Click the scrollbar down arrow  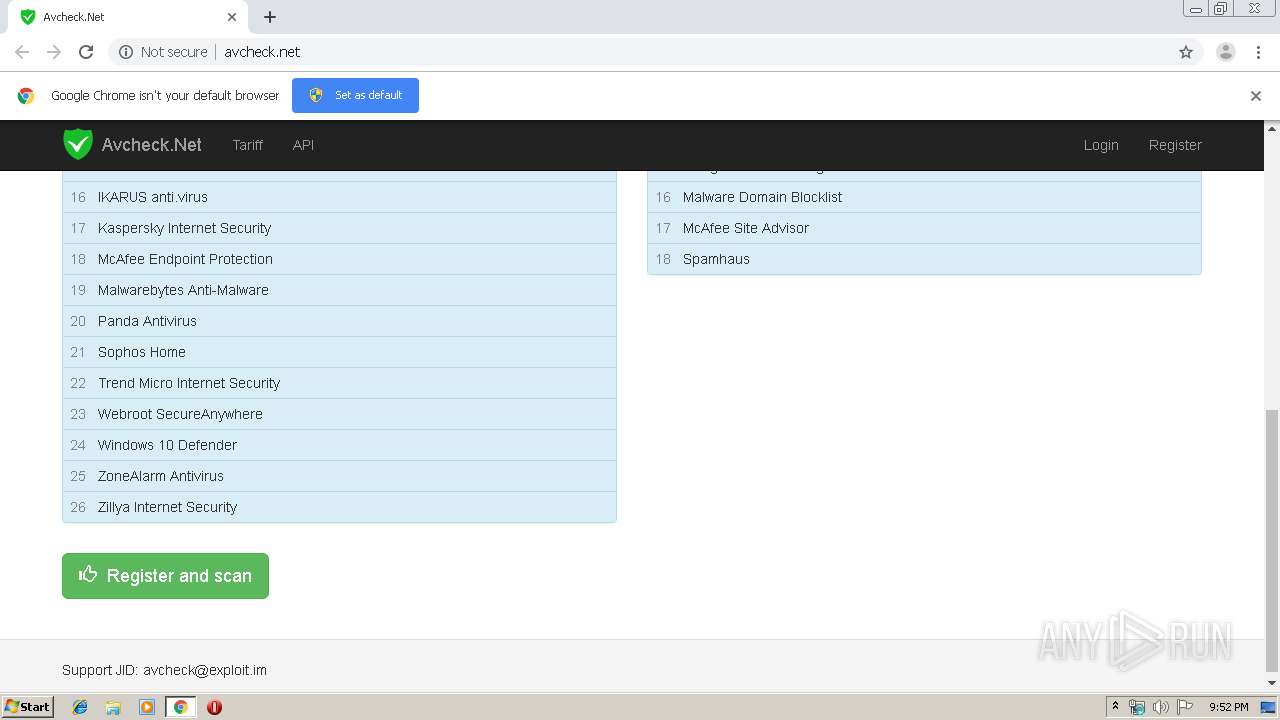1272,683
